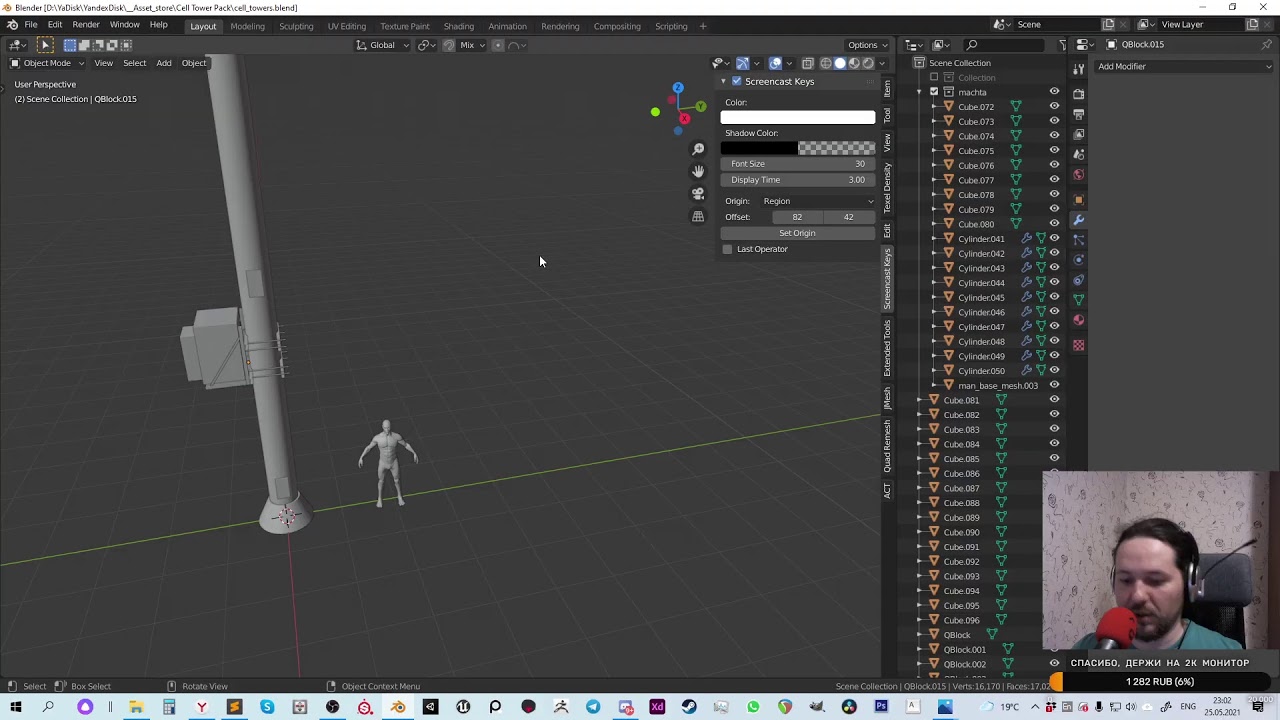Open the Texture properties checker icon

coord(1079,345)
